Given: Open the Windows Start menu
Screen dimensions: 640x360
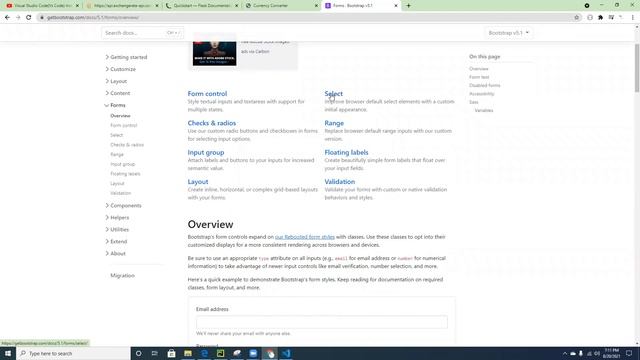Looking at the screenshot, I should click(8, 353).
